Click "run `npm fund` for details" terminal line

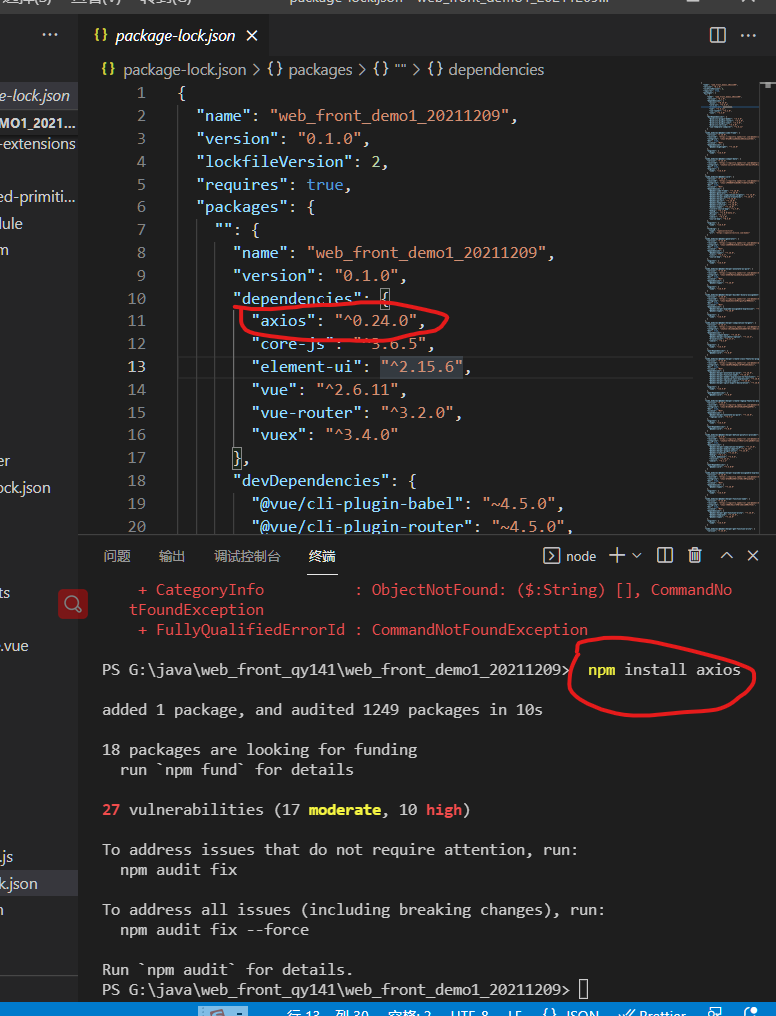tap(236, 769)
